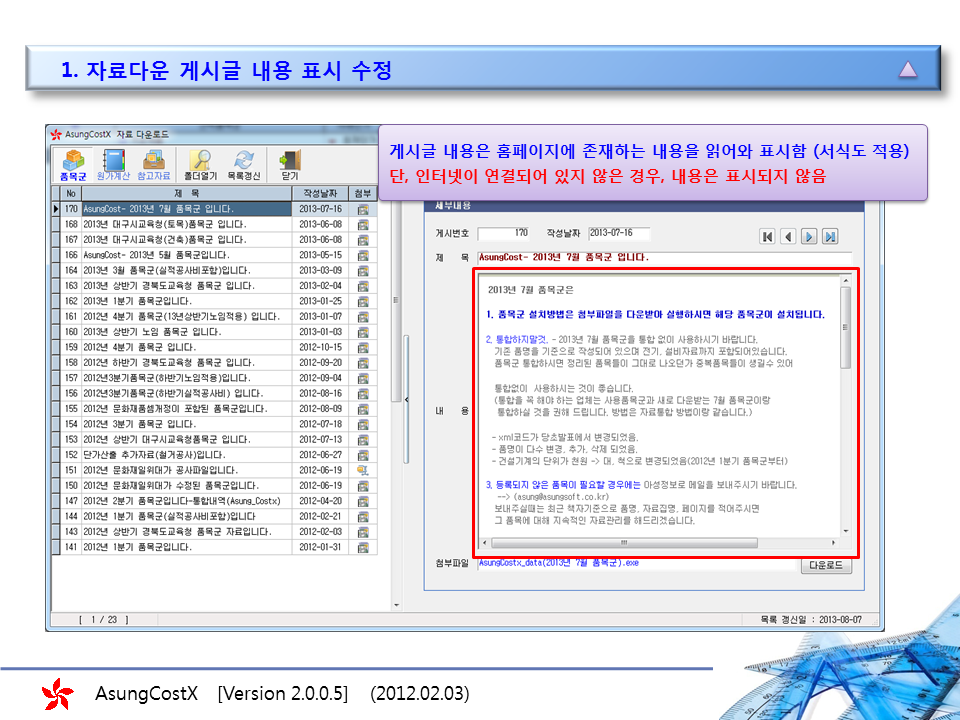This screenshot has width=960, height=720.
Task: Click the attachment icon for row 161
Action: [363, 317]
